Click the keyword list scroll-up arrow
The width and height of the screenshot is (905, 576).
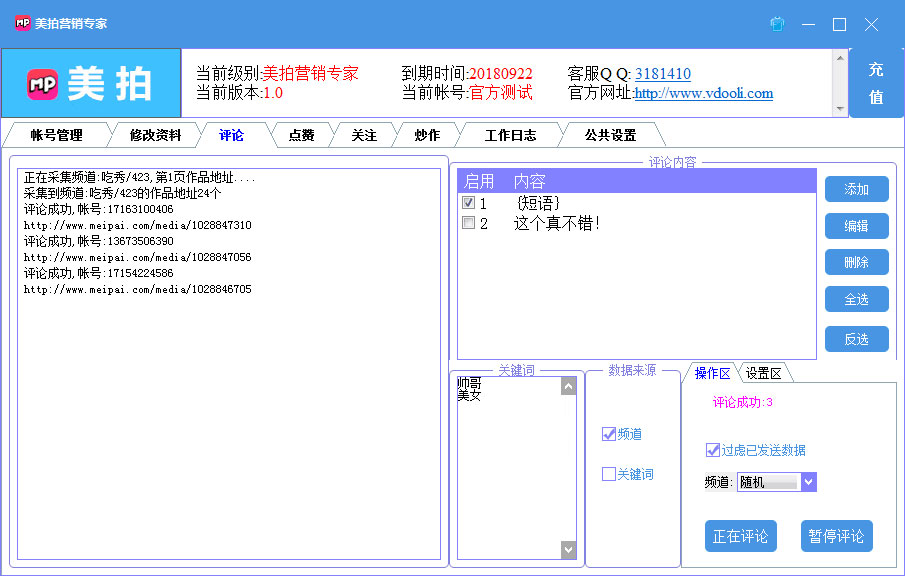point(569,386)
